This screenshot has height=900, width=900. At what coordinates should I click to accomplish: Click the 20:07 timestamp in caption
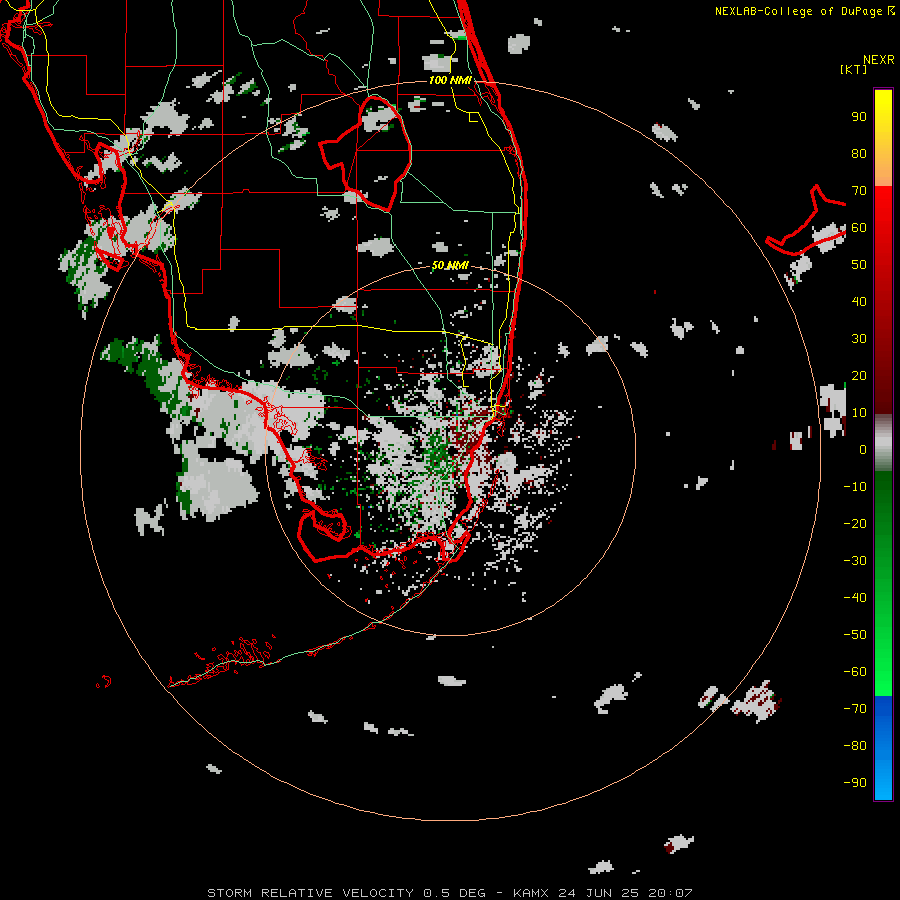tap(670, 893)
